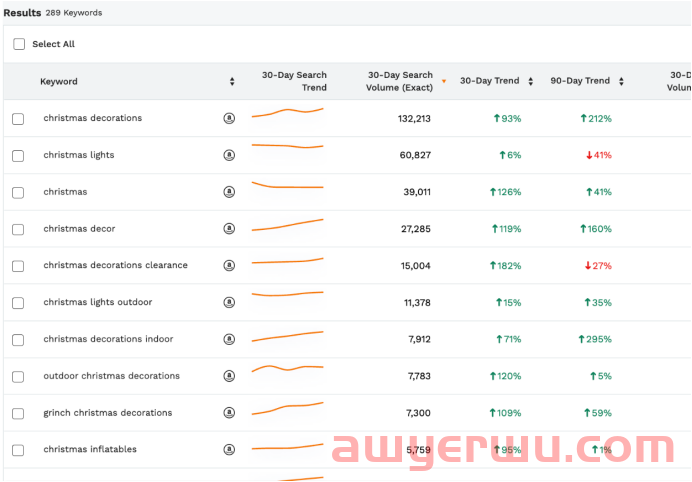Click search volume 11,378
This screenshot has height=482, width=692.
click(x=417, y=302)
